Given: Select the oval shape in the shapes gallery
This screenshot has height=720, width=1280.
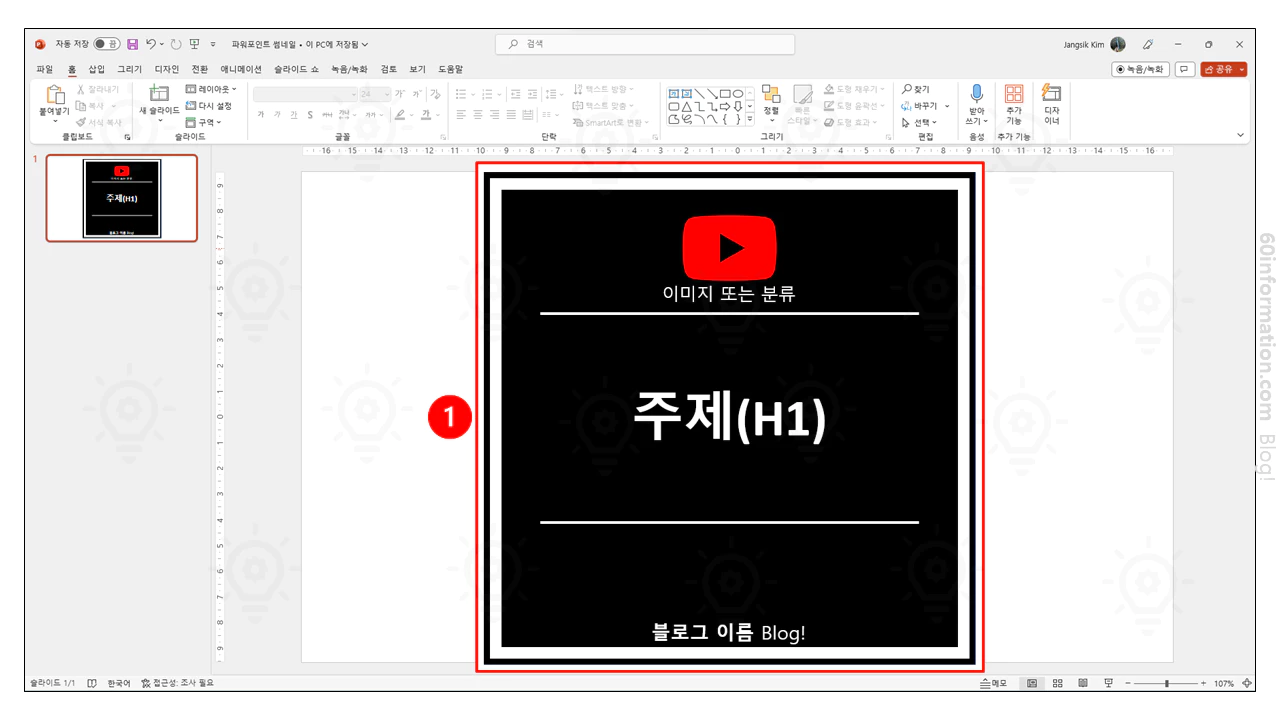Looking at the screenshot, I should tap(739, 94).
